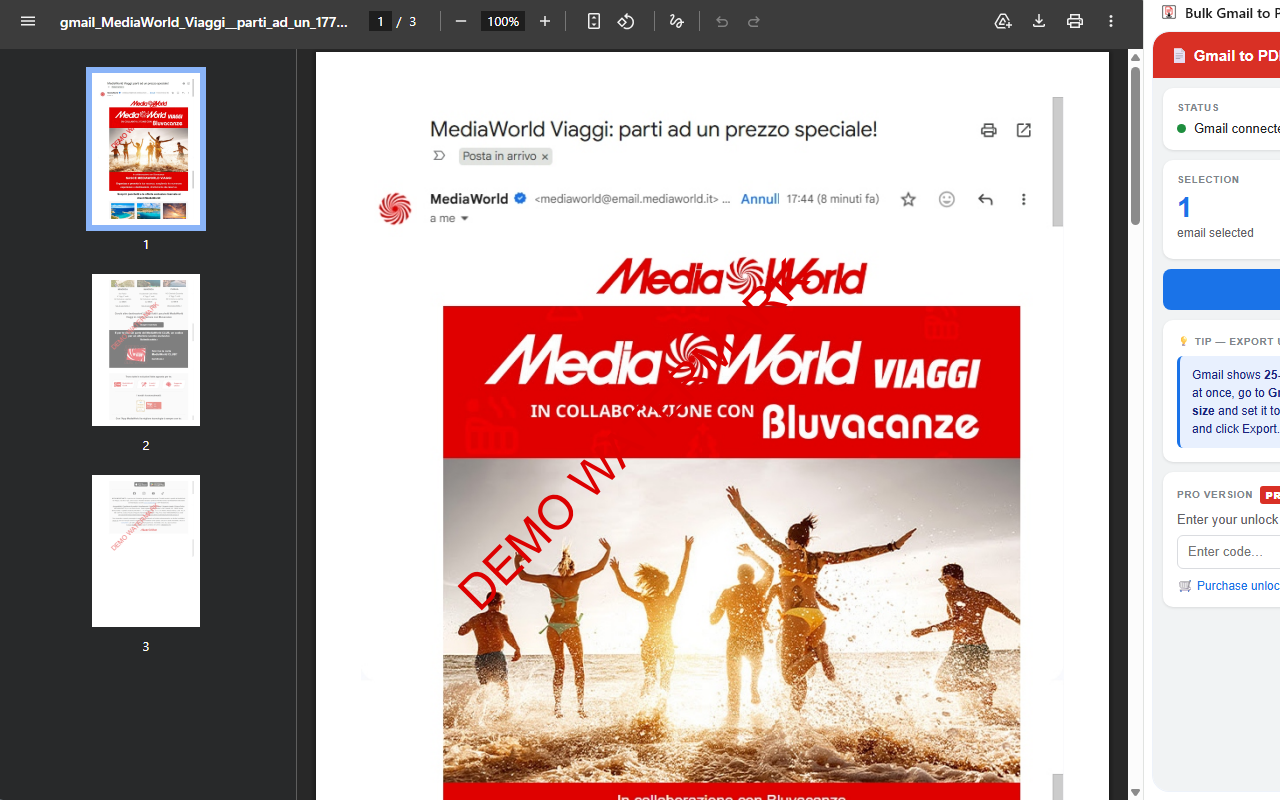The height and width of the screenshot is (800, 1280).
Task: Click the scrollbar up arrow
Action: coord(1135,57)
